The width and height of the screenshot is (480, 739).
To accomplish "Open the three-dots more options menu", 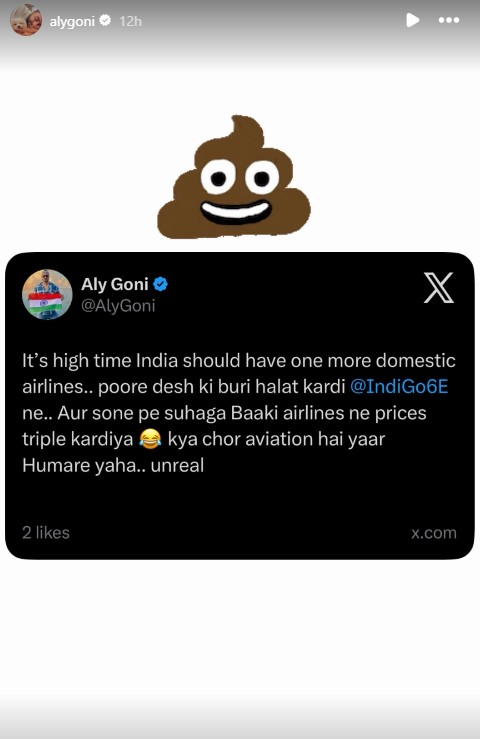I will point(448,20).
